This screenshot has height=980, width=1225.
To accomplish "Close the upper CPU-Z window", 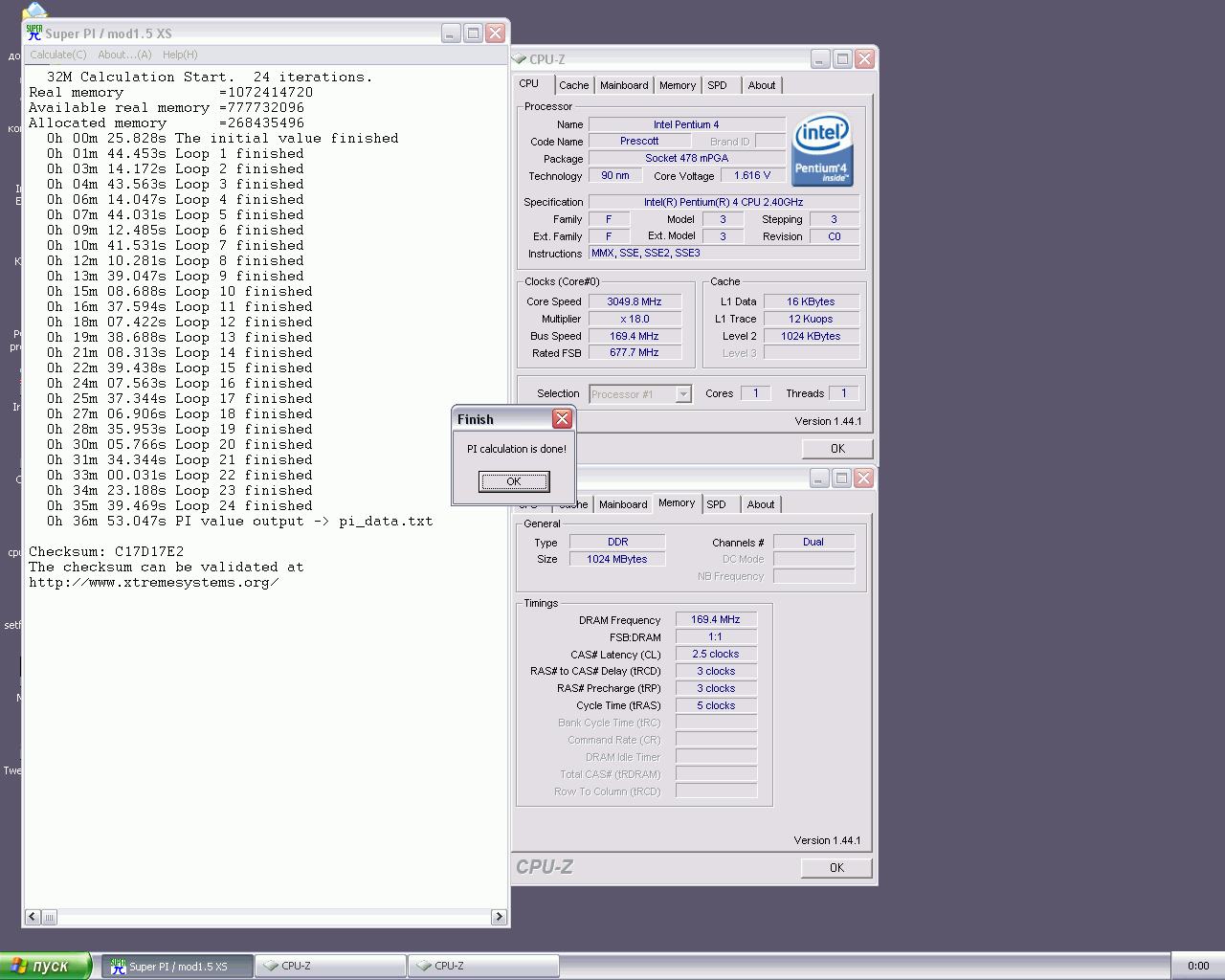I will click(864, 58).
